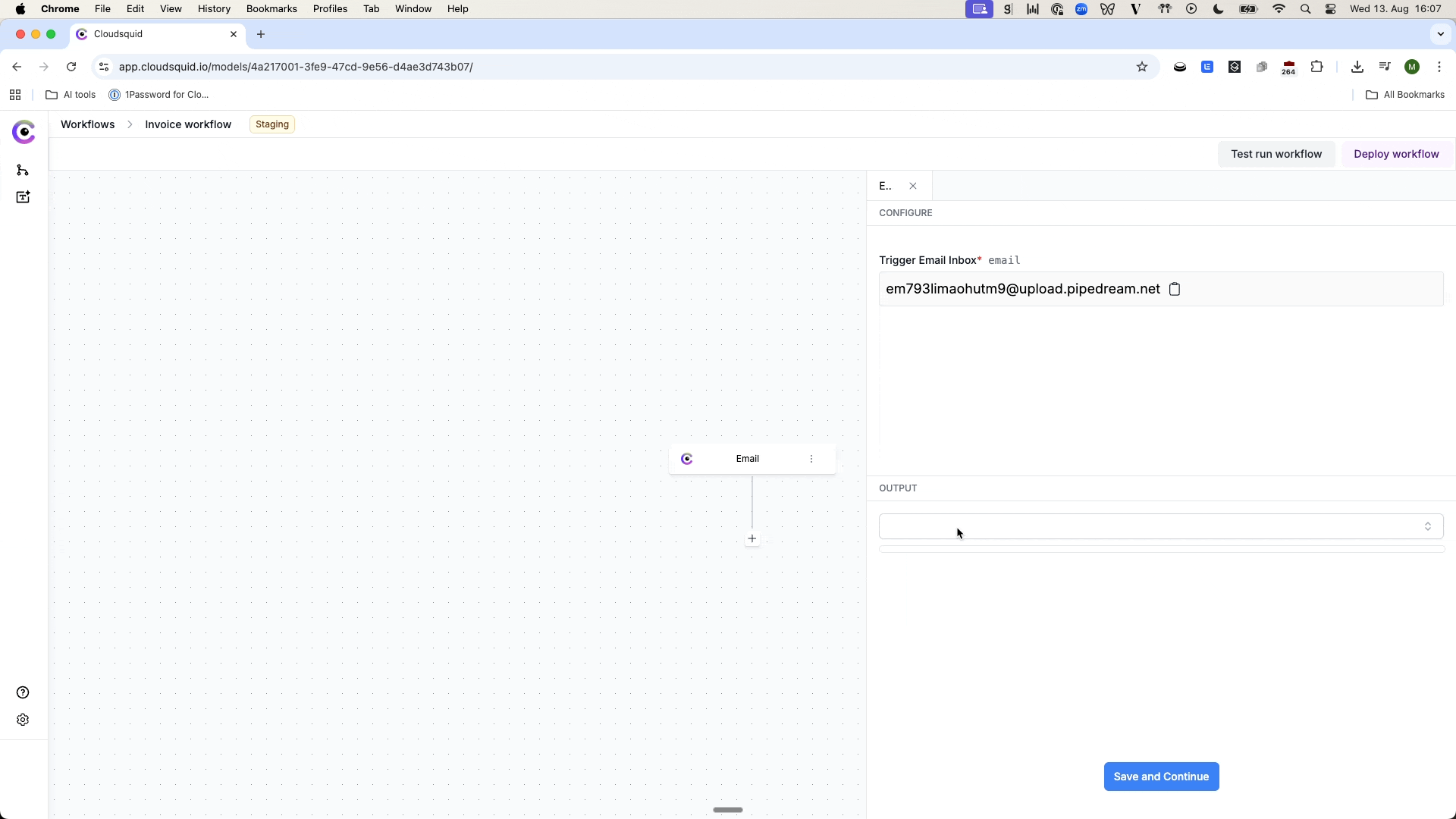Add a step with plus below Email node
The height and width of the screenshot is (819, 1456).
point(752,539)
